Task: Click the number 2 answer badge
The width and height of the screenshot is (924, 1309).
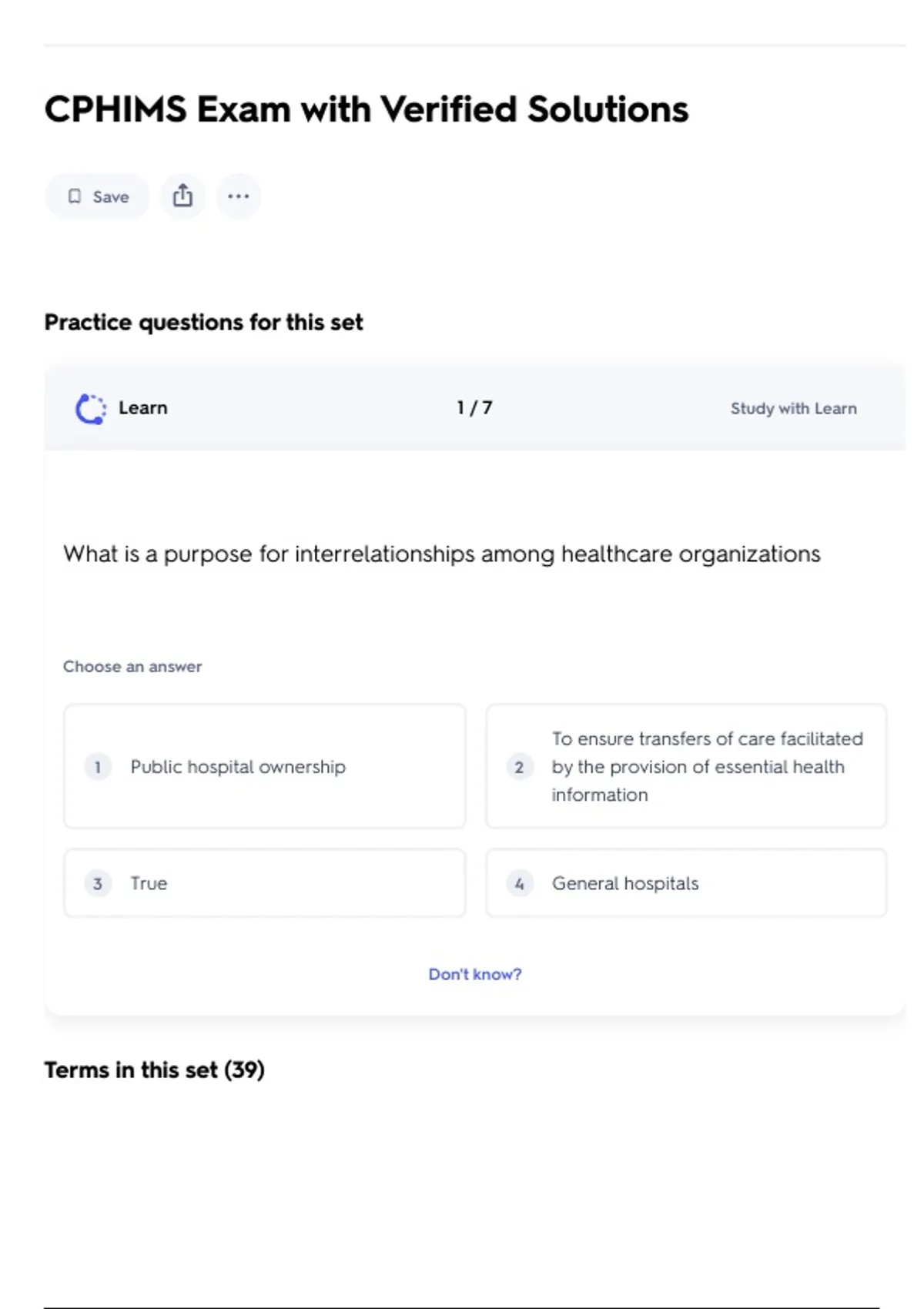Action: (519, 767)
